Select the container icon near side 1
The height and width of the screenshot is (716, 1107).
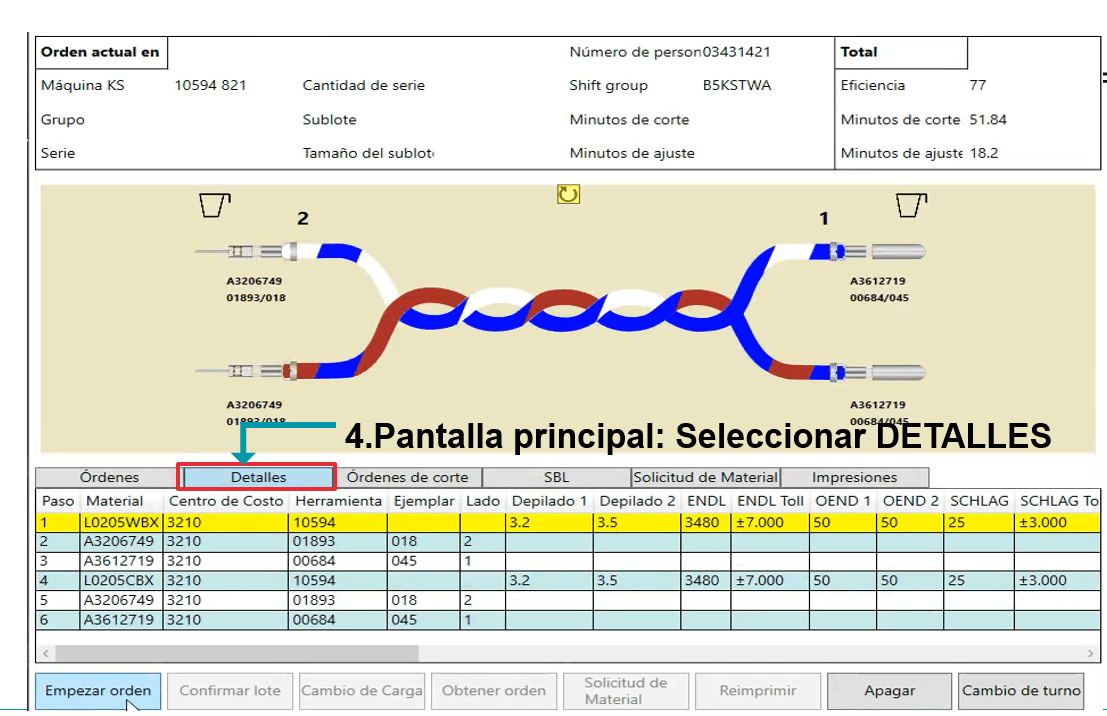click(911, 205)
